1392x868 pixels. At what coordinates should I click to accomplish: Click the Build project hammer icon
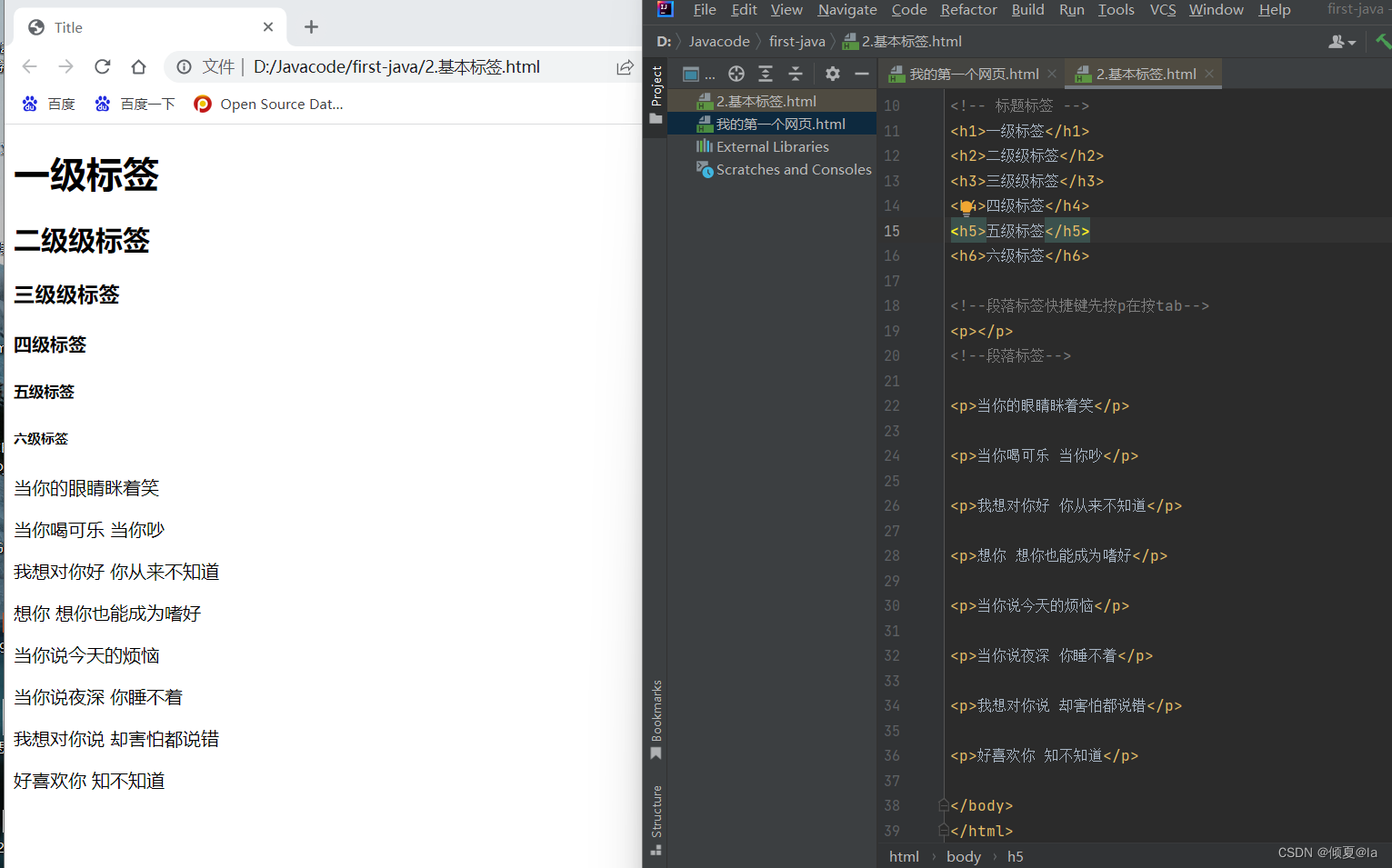[1383, 41]
